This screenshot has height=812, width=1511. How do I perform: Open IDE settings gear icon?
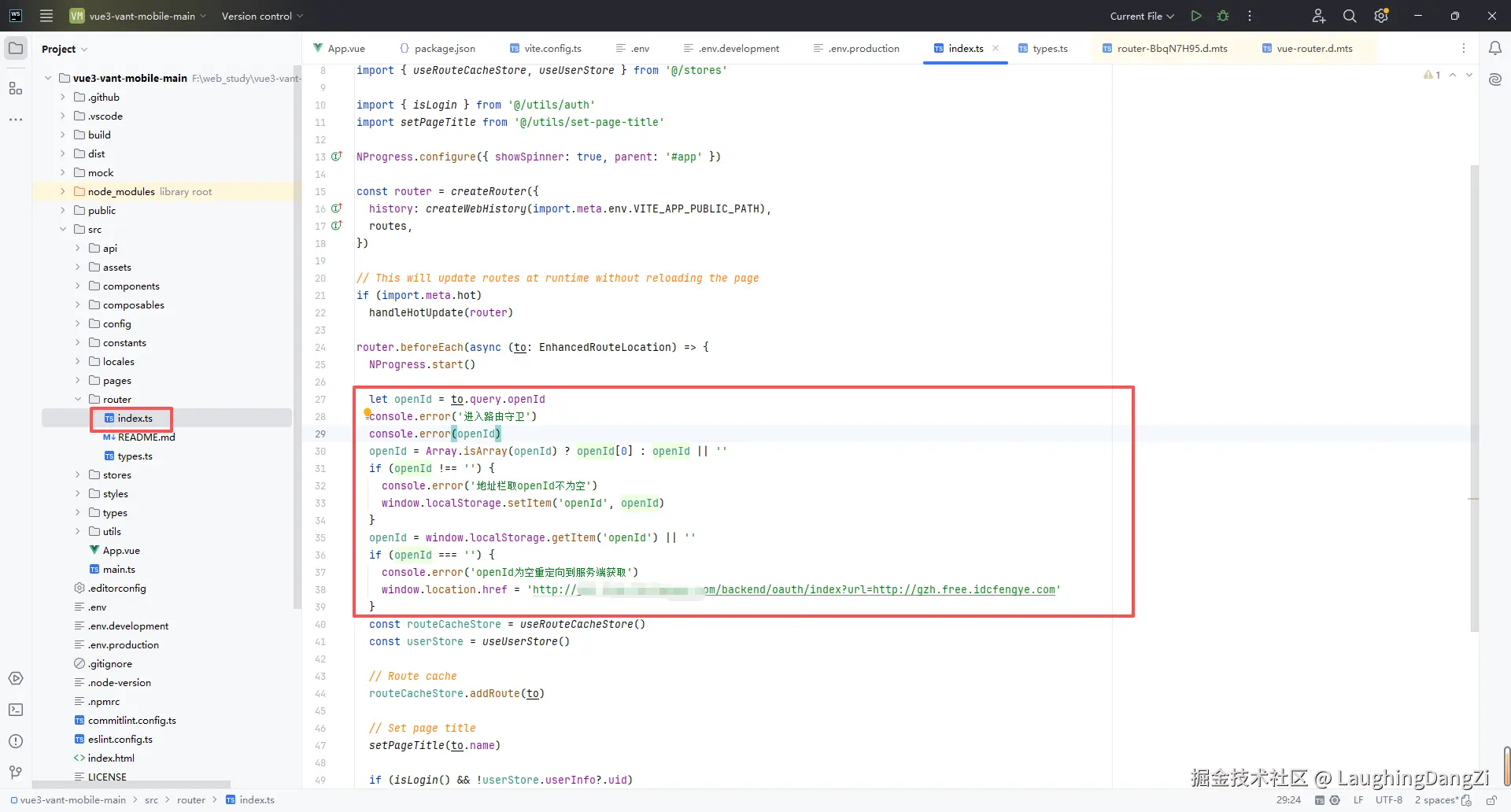tap(1381, 16)
